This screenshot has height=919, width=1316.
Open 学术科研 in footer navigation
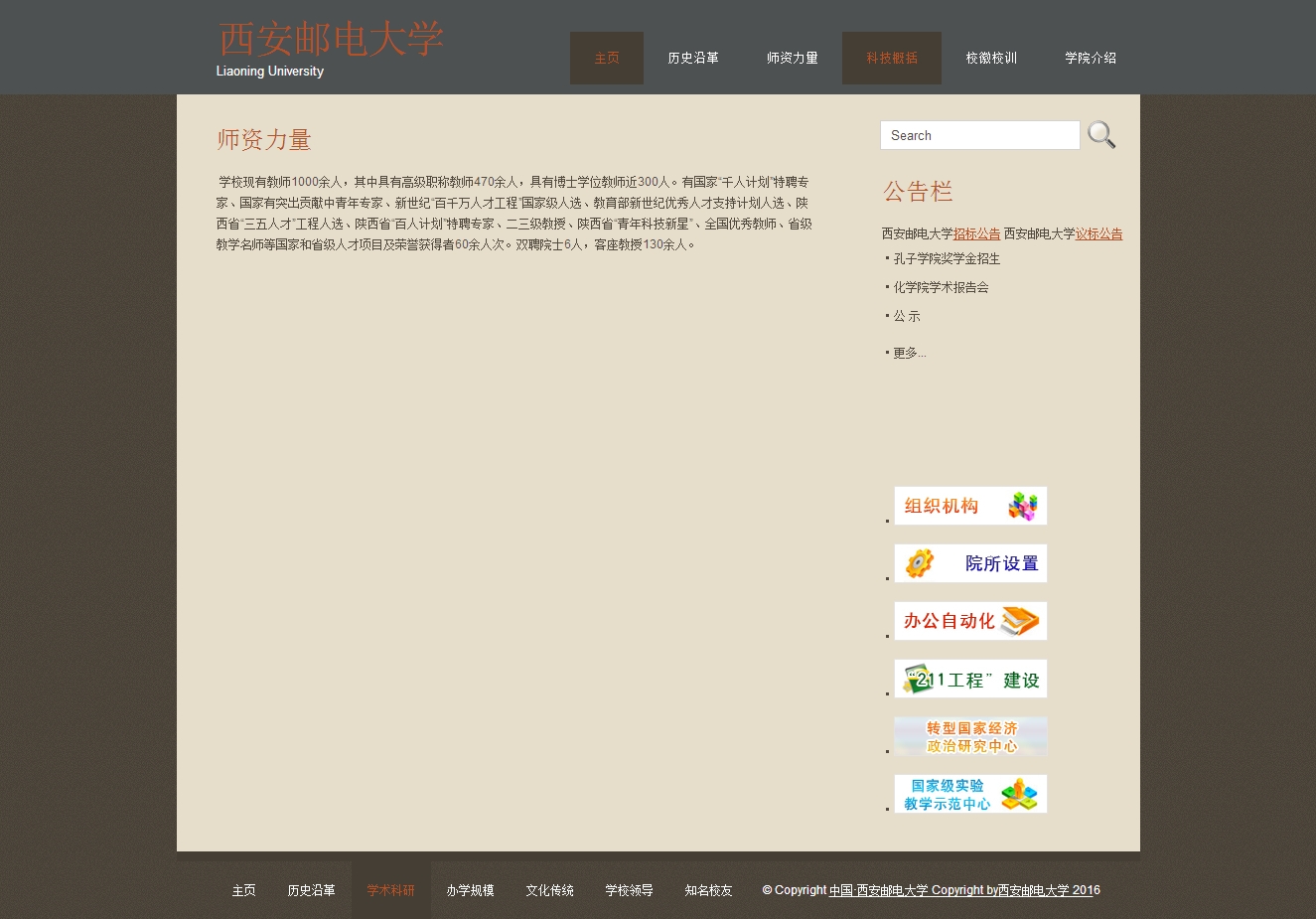391,890
